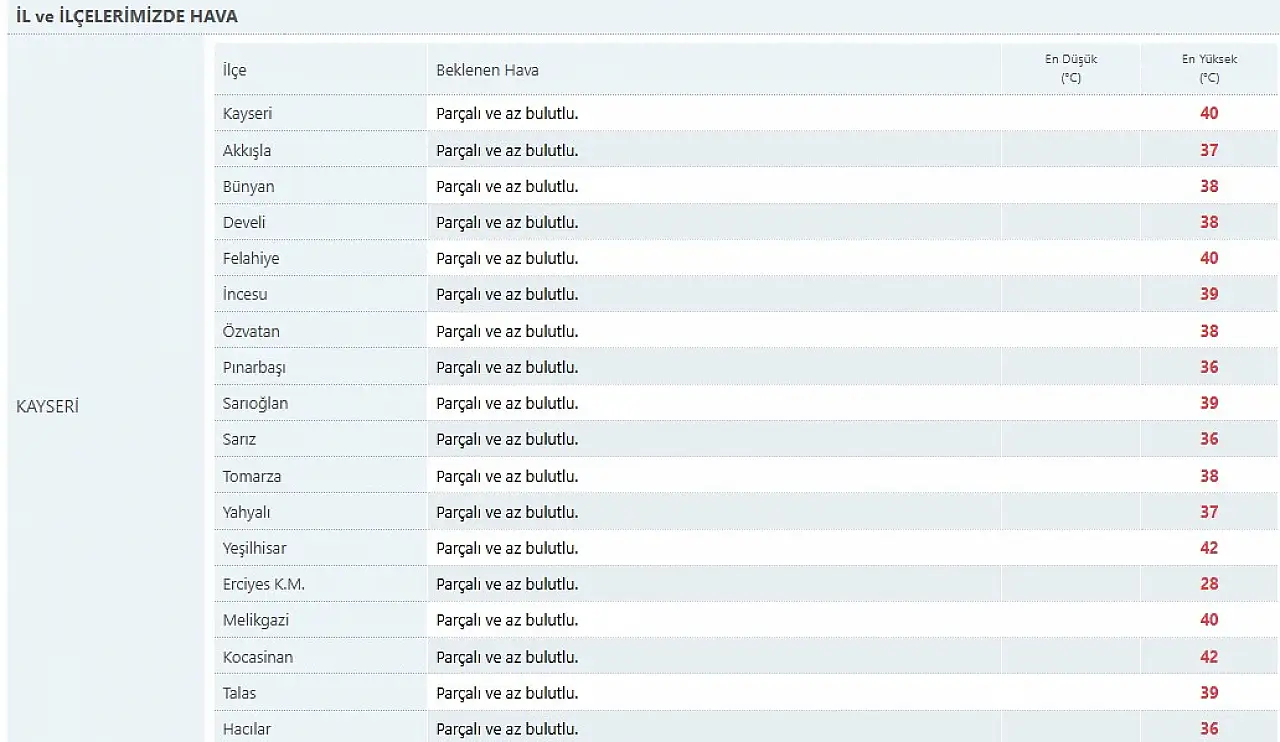Screen dimensions: 1280x742
Task: Select the KAYSERİ province label
Action: tap(47, 407)
